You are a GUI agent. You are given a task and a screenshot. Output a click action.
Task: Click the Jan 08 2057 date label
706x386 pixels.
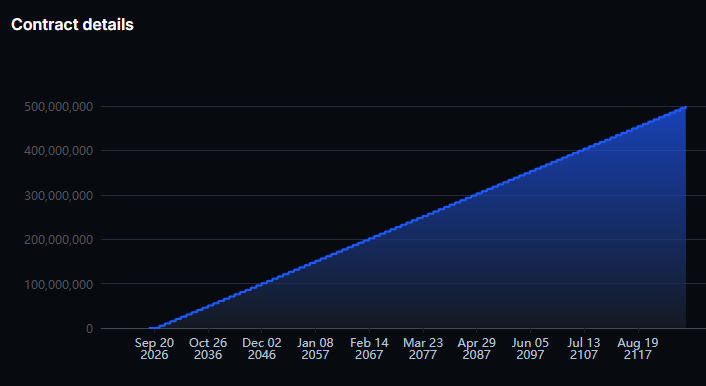(x=315, y=349)
